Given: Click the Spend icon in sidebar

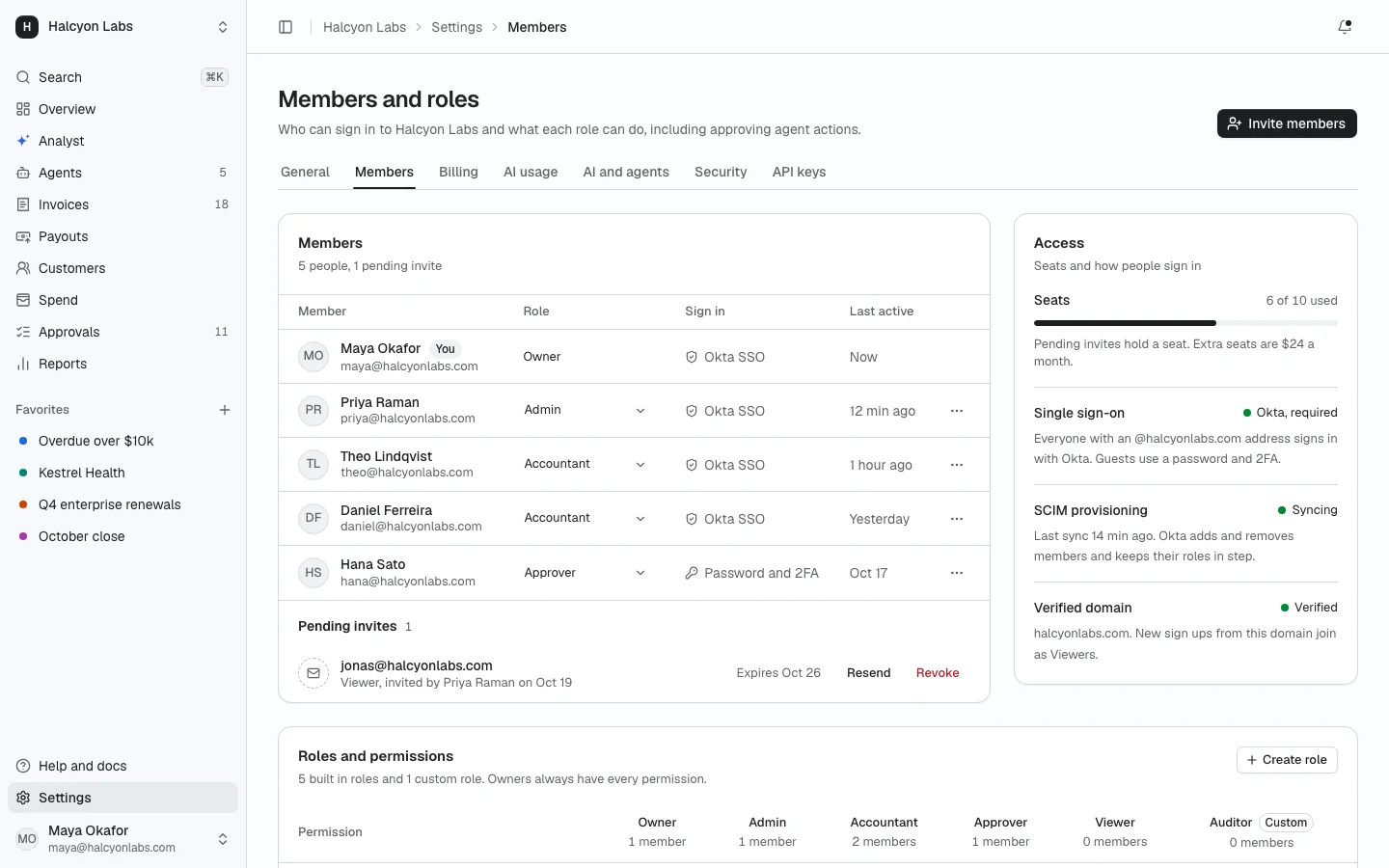Looking at the screenshot, I should (x=23, y=300).
